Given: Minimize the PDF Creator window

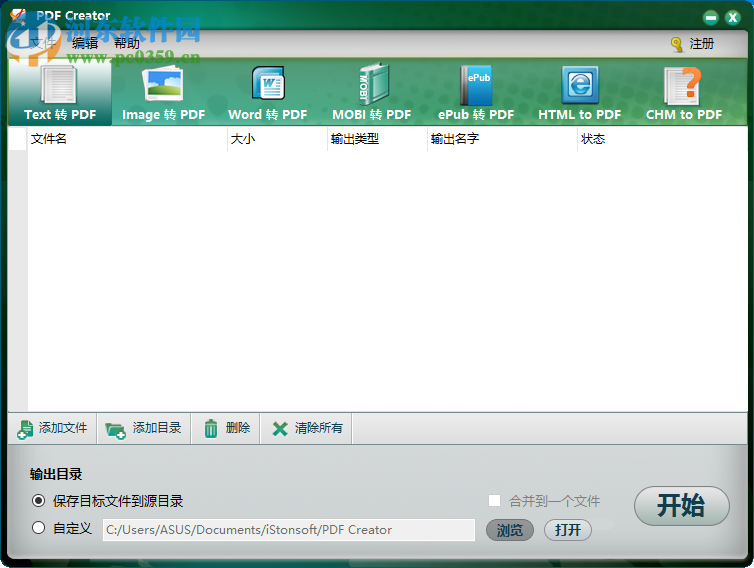Looking at the screenshot, I should (x=710, y=18).
